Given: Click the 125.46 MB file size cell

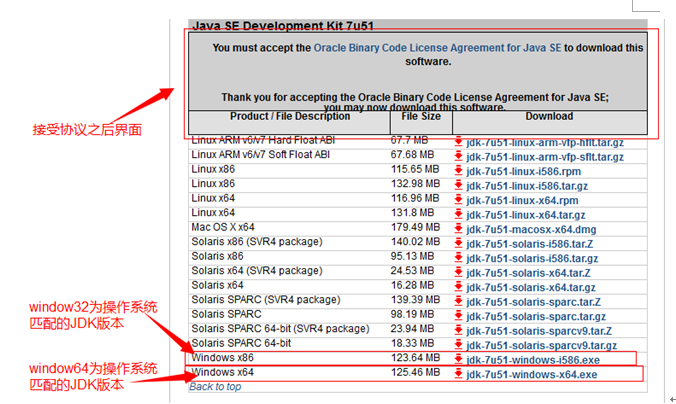Looking at the screenshot, I should pos(415,372).
